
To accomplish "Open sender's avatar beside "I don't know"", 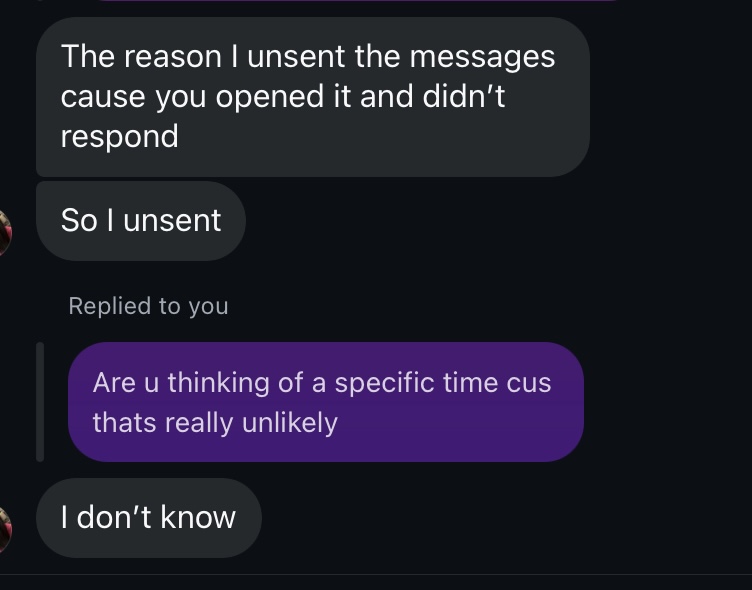I will pyautogui.click(x=5, y=530).
